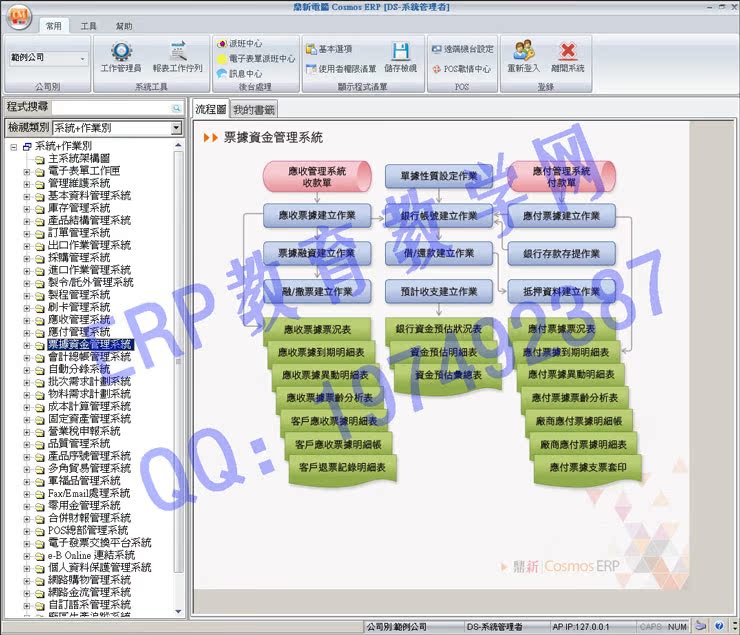This screenshot has width=740, height=635.
Task: Open 應收票據建立作業 flowchart box
Action: coord(317,216)
